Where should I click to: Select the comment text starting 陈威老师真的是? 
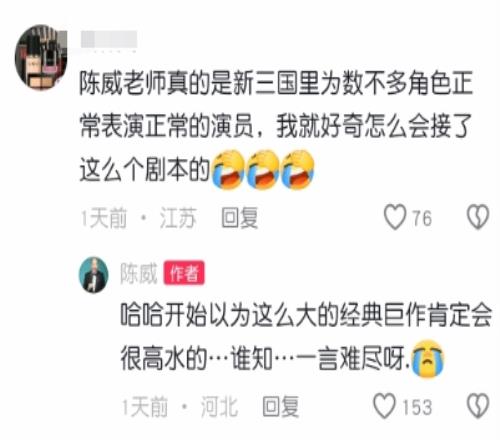point(276,127)
